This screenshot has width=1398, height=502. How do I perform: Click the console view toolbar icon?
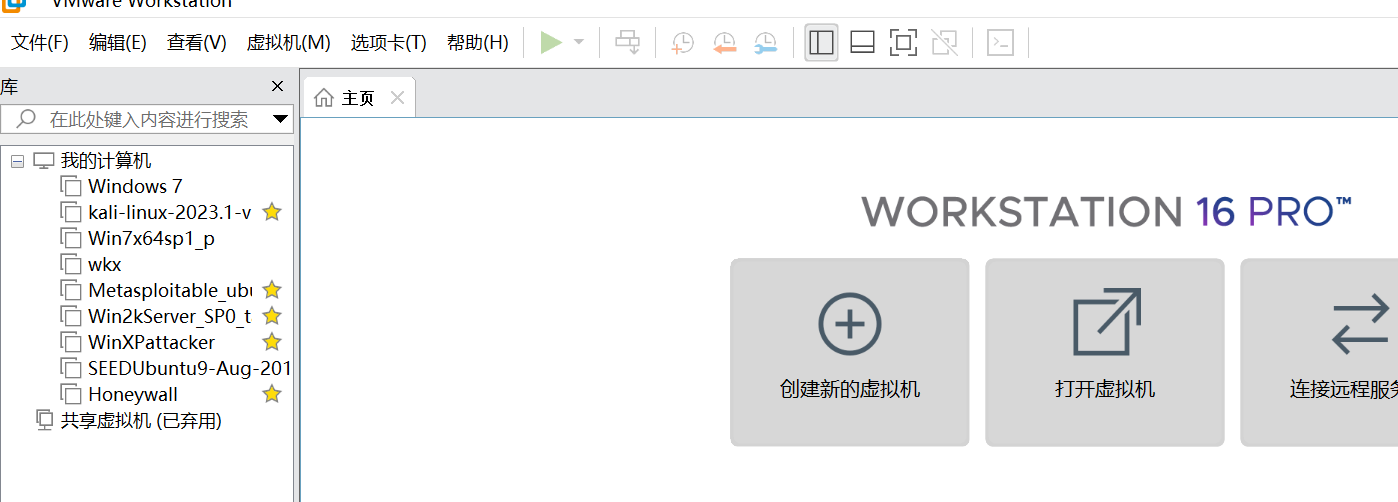click(x=1000, y=43)
